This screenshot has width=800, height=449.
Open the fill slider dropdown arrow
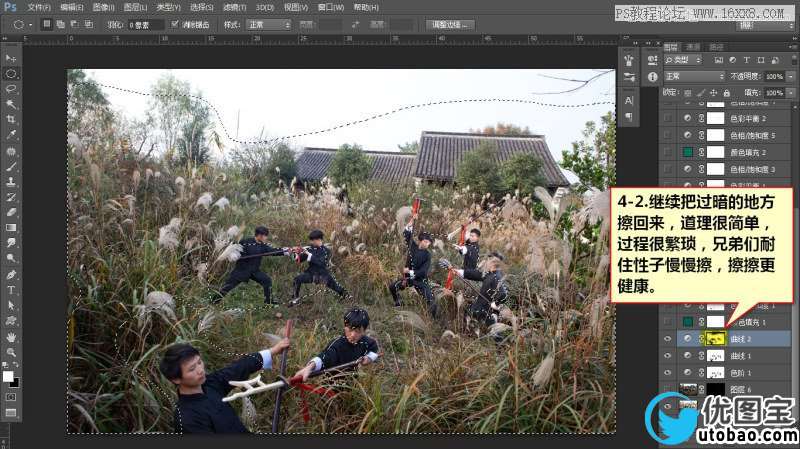791,93
